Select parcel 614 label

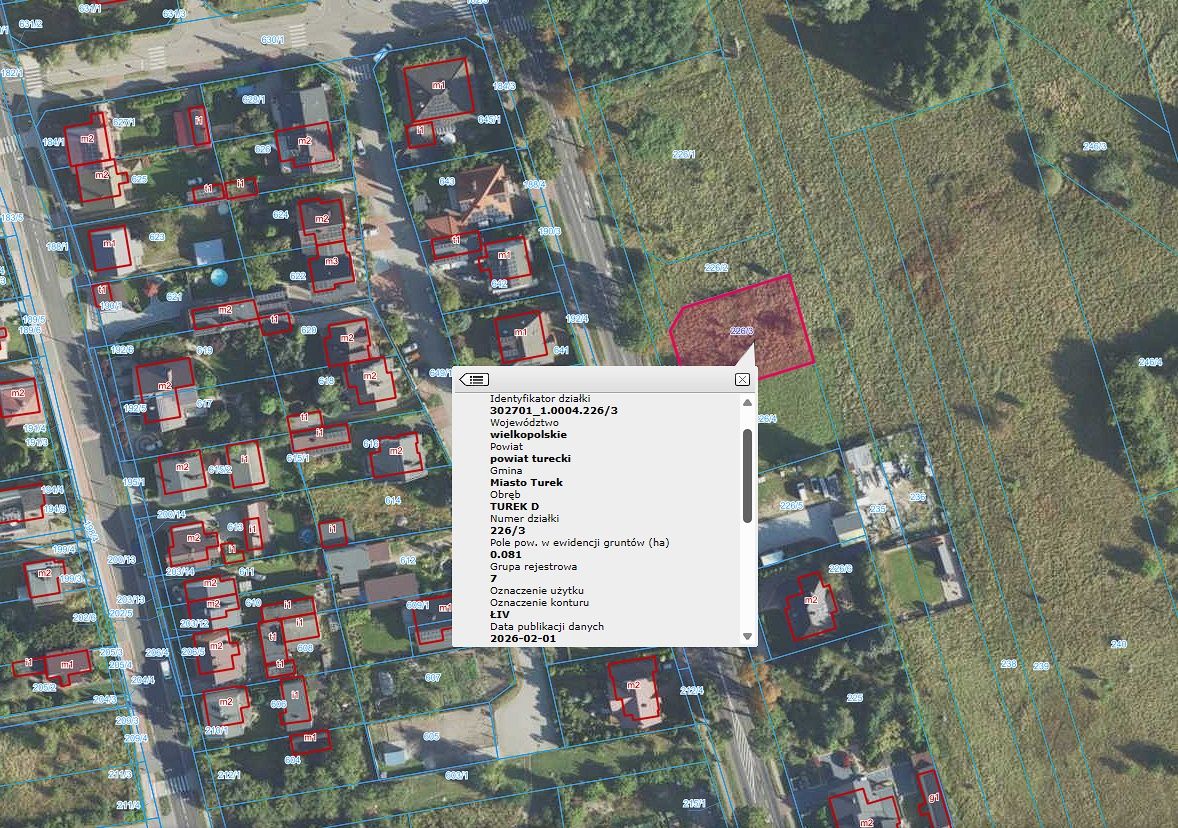coord(392,500)
